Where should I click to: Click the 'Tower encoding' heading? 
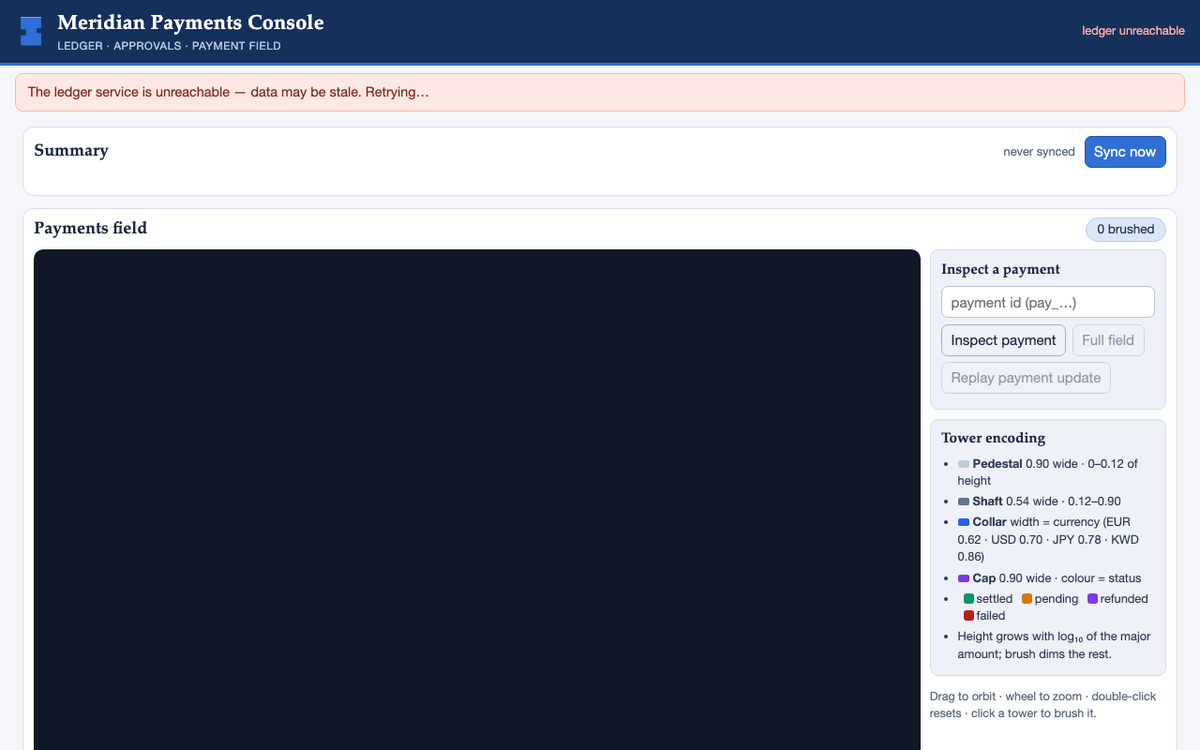point(993,438)
